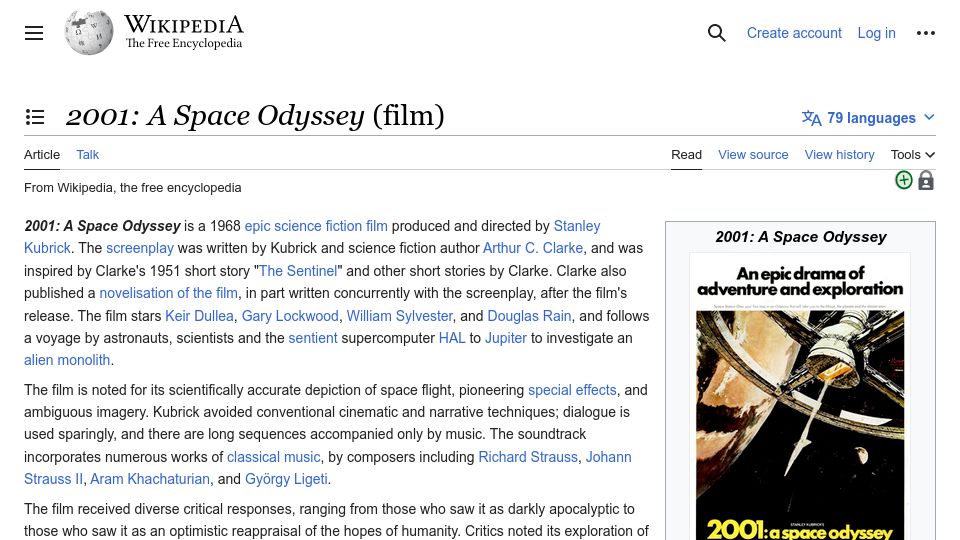Image resolution: width=960 pixels, height=540 pixels.
Task: Click the Wikipedia globe logo
Action: [x=89, y=33]
